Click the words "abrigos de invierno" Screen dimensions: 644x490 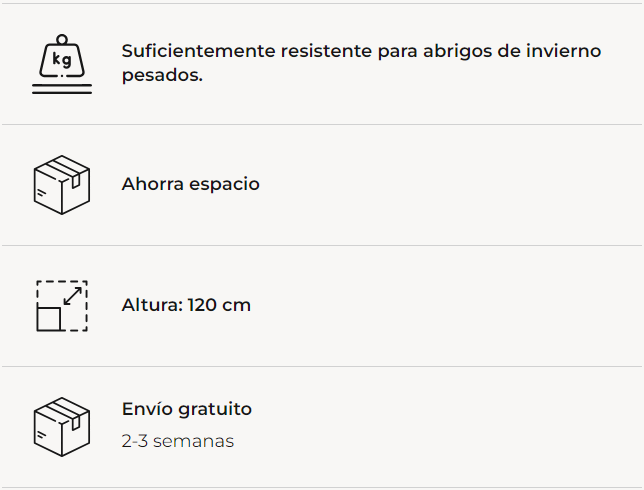(x=524, y=51)
